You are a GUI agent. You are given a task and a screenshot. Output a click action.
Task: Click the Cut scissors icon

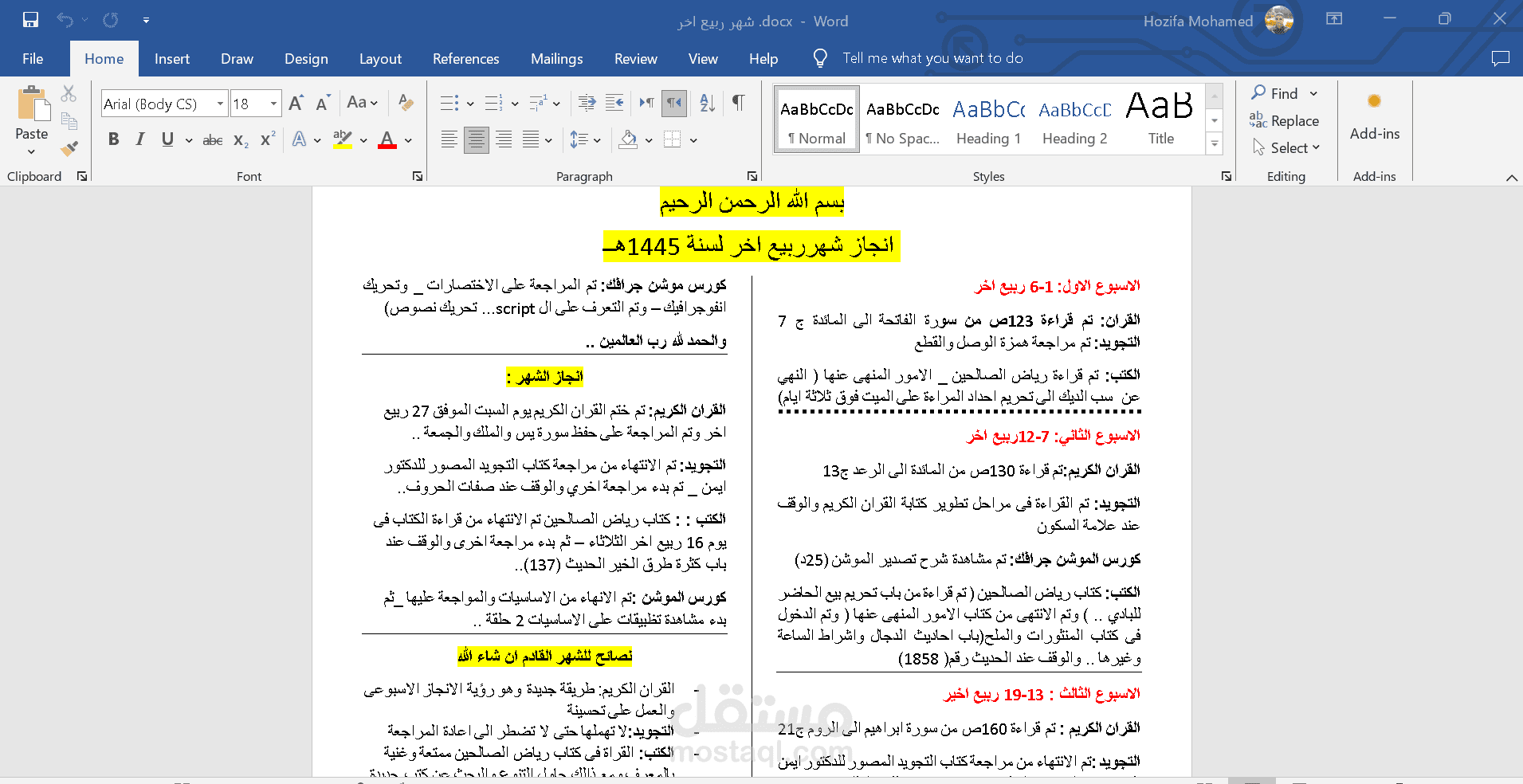pos(69,94)
